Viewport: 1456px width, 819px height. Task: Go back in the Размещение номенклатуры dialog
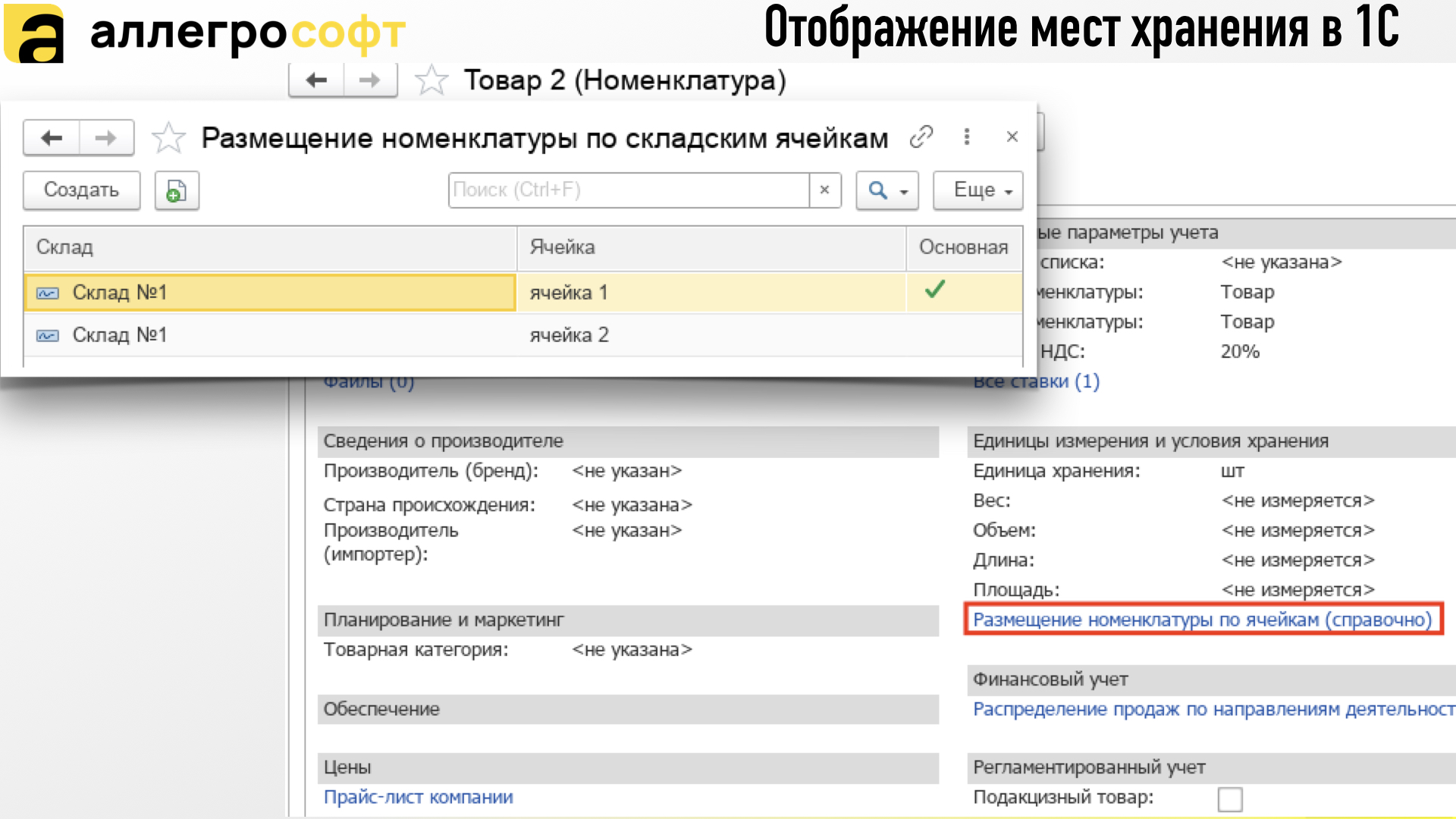click(x=52, y=138)
